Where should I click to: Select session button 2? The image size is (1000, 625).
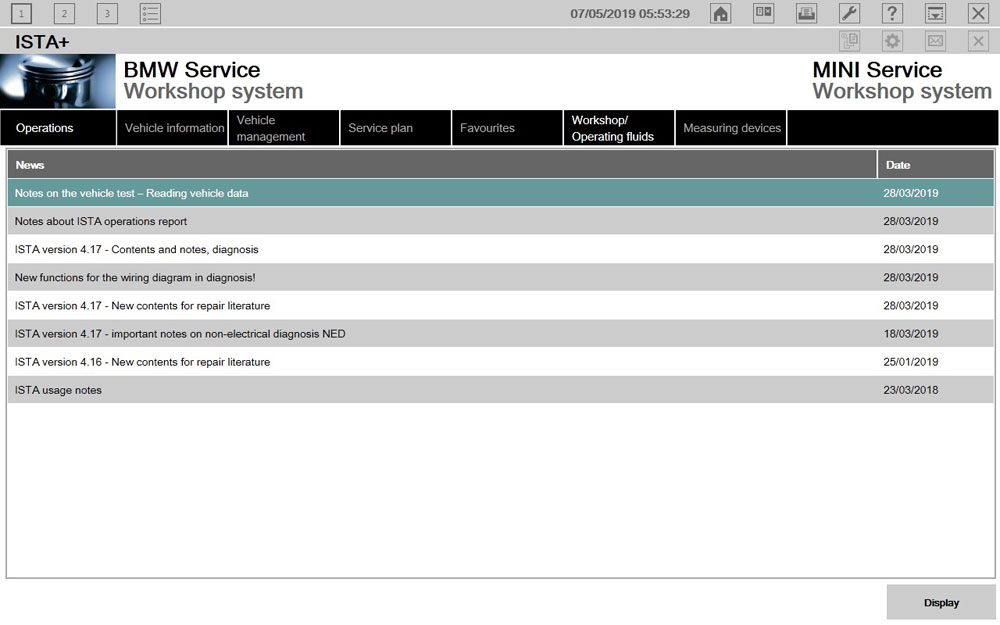pyautogui.click(x=64, y=13)
